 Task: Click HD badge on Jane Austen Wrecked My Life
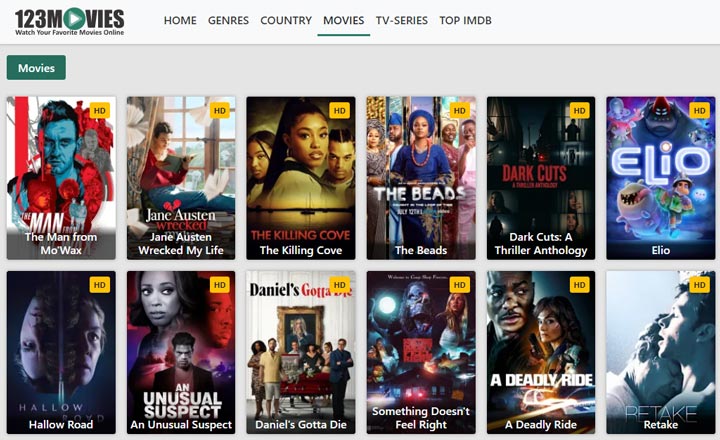(219, 111)
